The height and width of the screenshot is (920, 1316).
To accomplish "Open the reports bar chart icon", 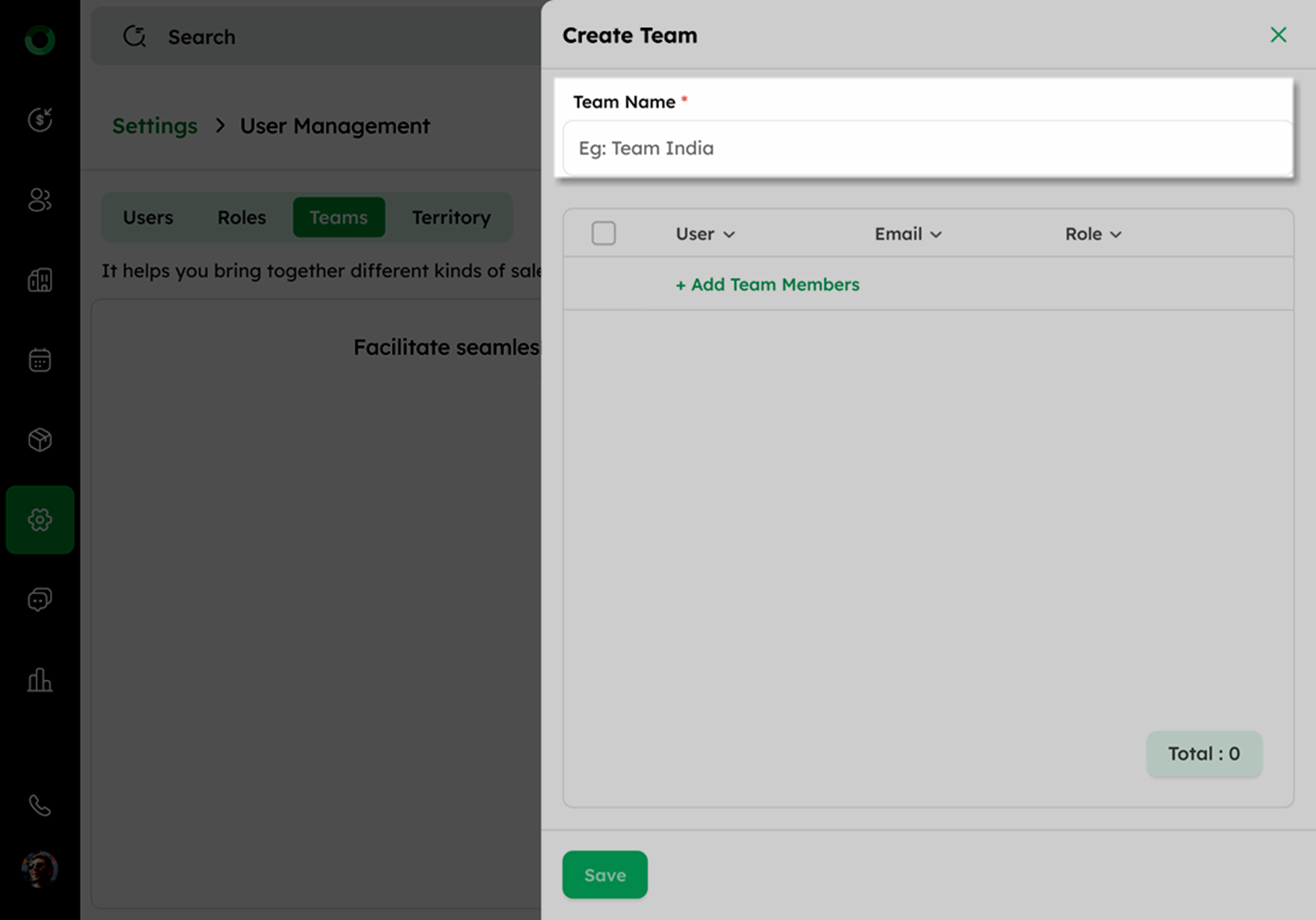I will (x=39, y=680).
